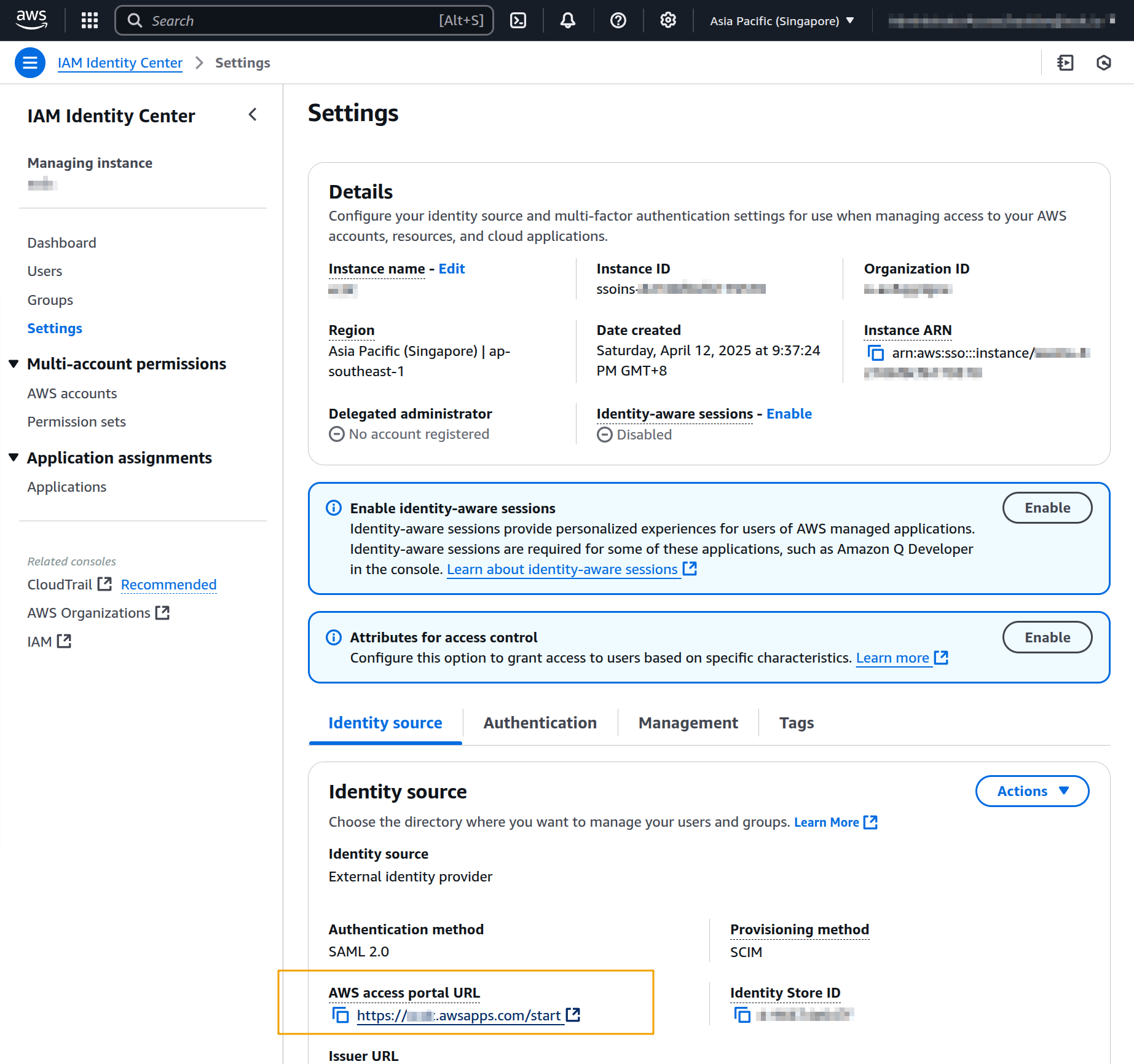Open the Actions dropdown for Identity source
The image size is (1134, 1064).
[x=1032, y=791]
